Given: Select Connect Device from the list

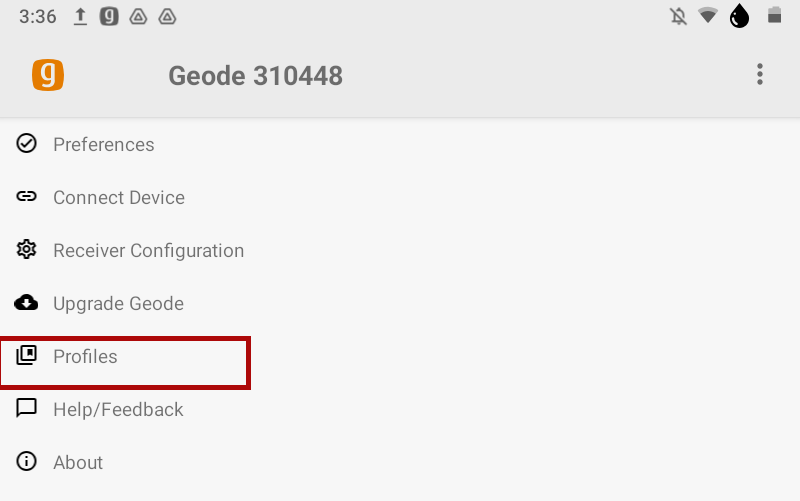Looking at the screenshot, I should (x=119, y=198).
